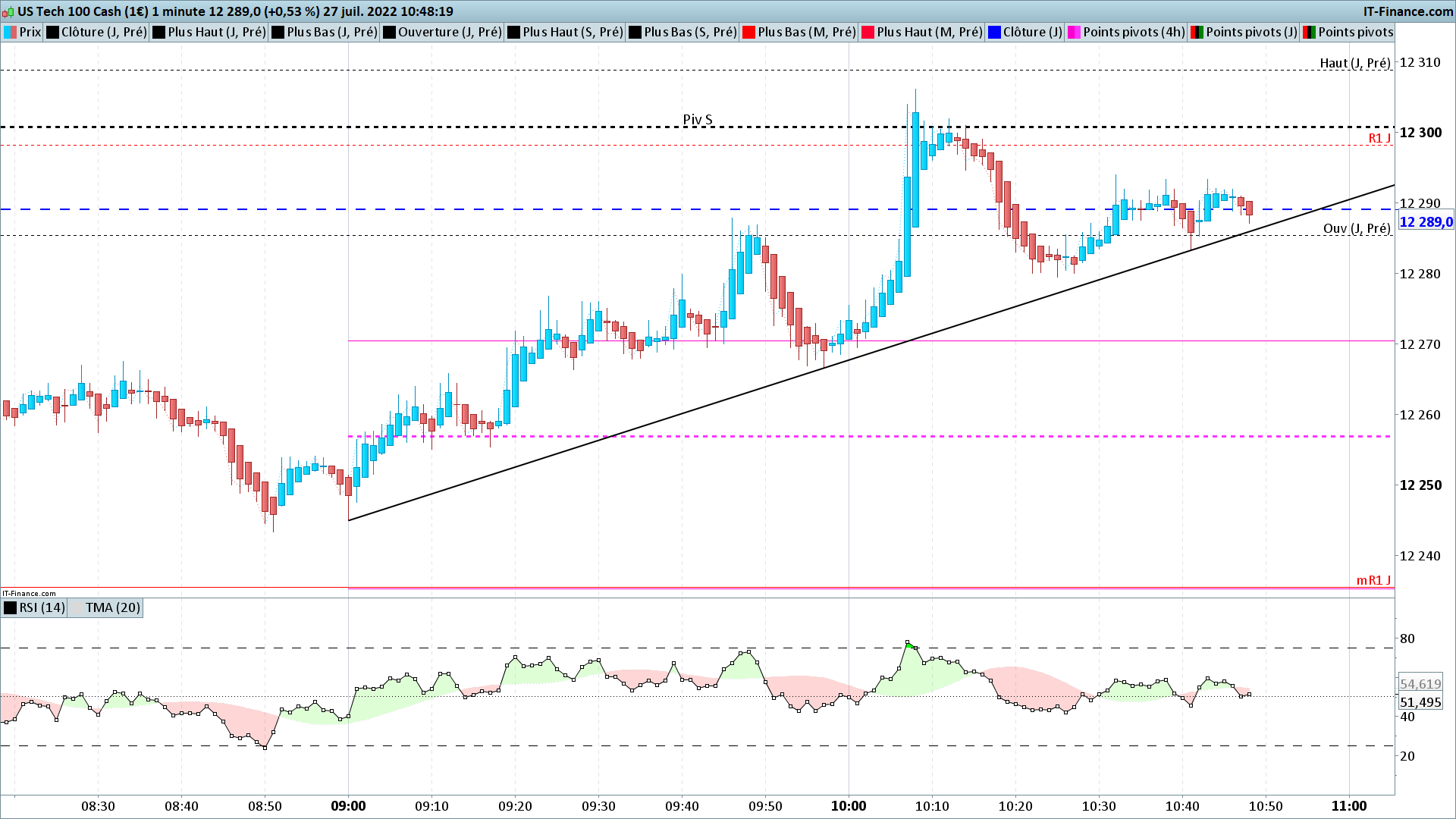Select the Plus Haut (J, Pré) indicator label
This screenshot has height=819, width=1456.
click(x=216, y=32)
